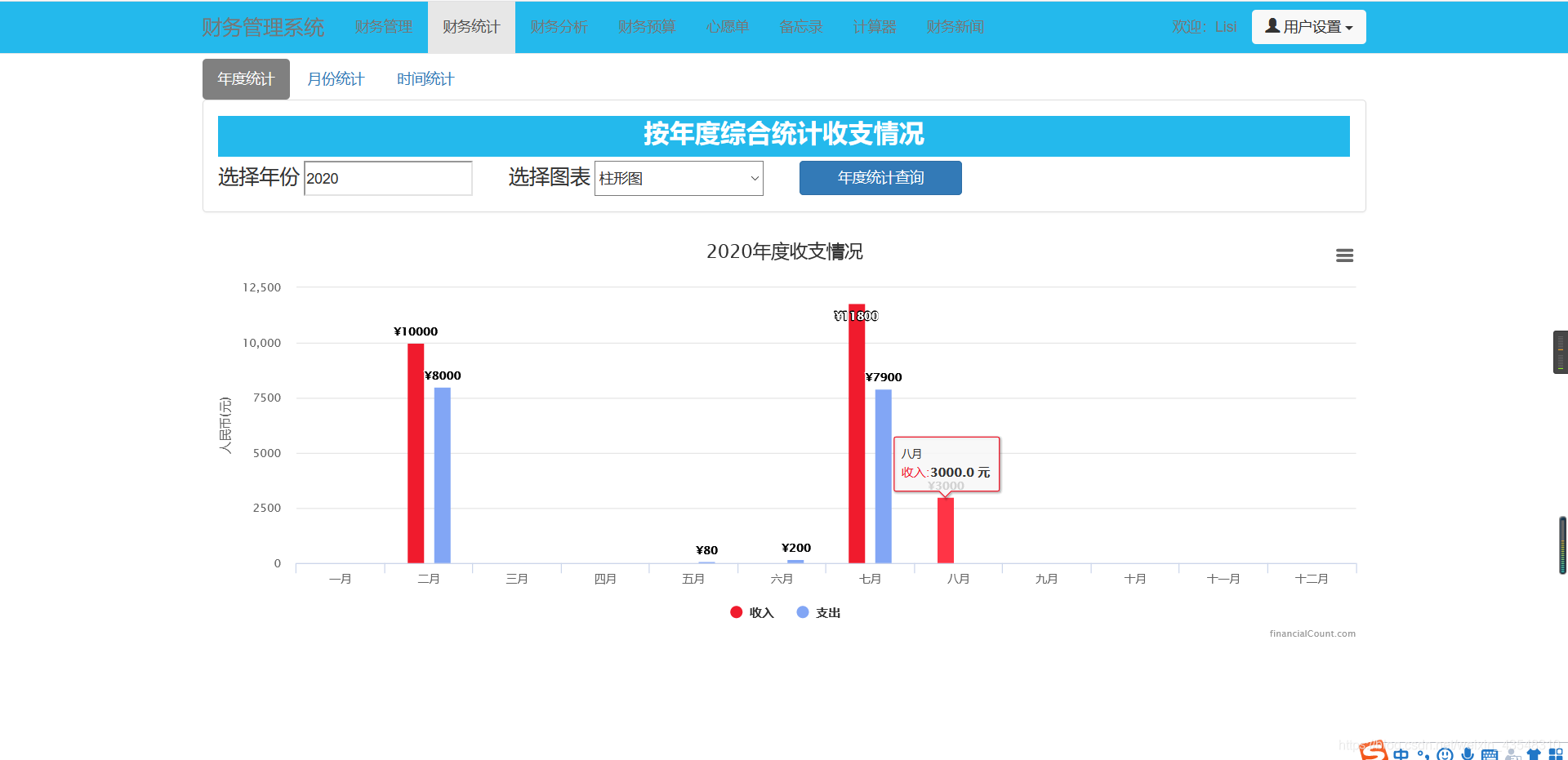Open the chart's hamburger export menu

(1344, 256)
